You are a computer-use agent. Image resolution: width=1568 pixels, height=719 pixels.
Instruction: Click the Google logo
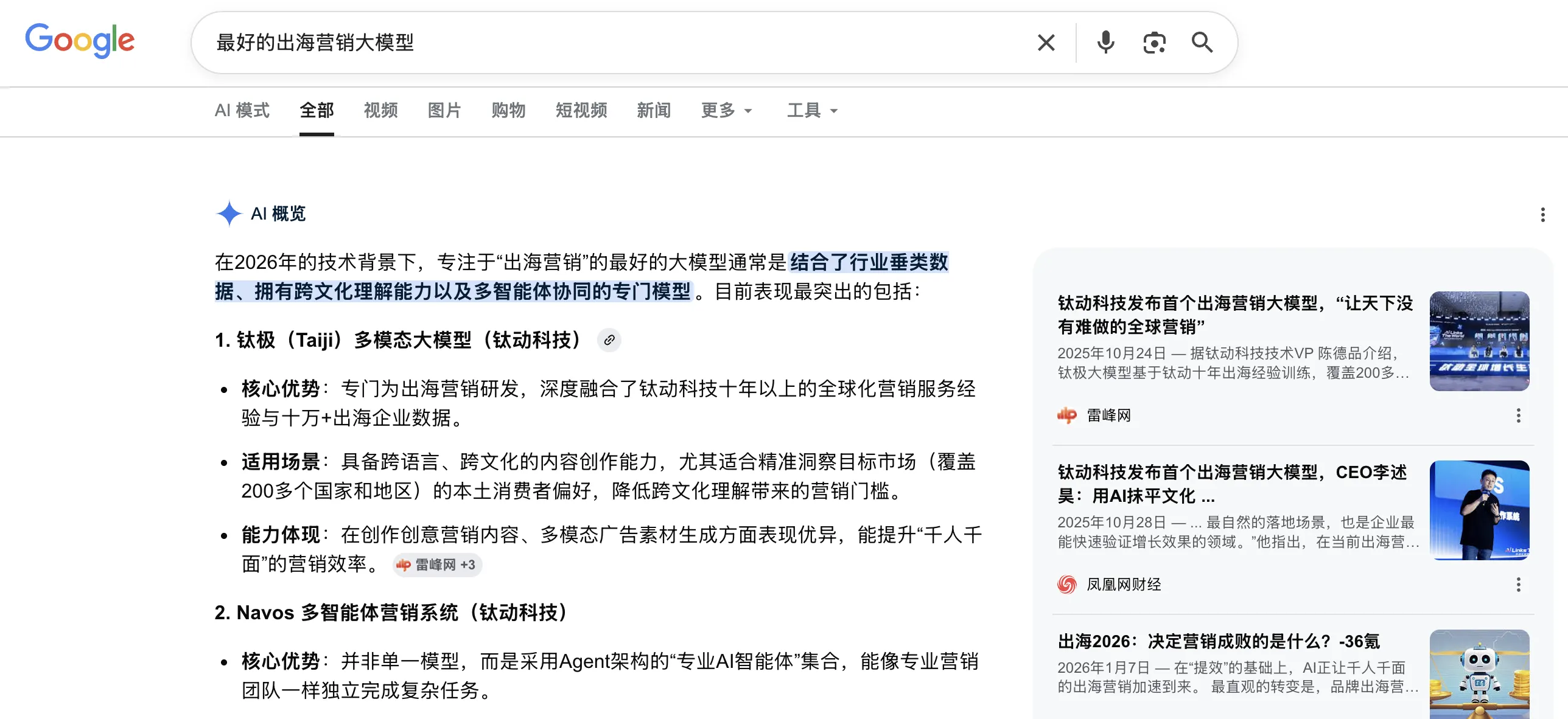point(80,40)
